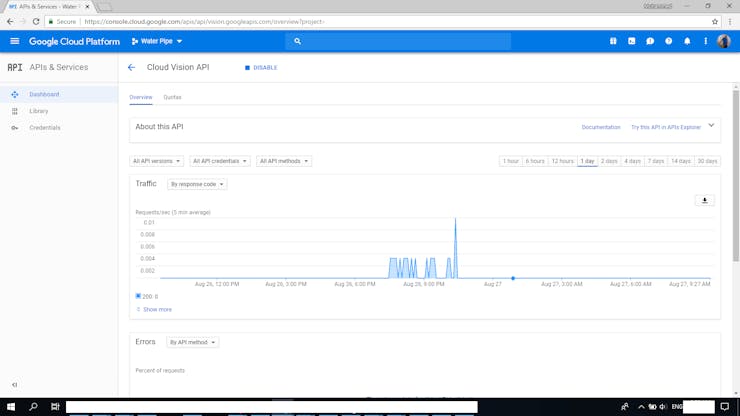740x416 pixels.
Task: Click the DISABLE button
Action: coord(261,68)
